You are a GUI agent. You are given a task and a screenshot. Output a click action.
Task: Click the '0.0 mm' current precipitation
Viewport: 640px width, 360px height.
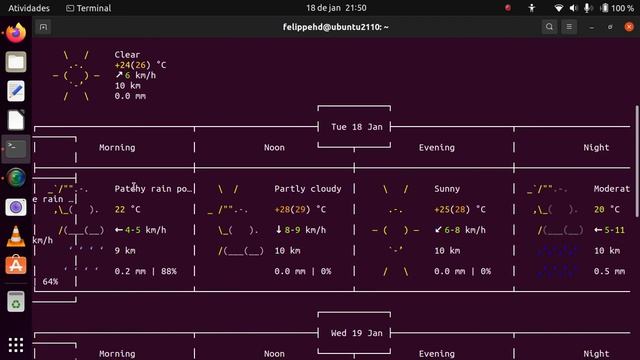point(130,96)
